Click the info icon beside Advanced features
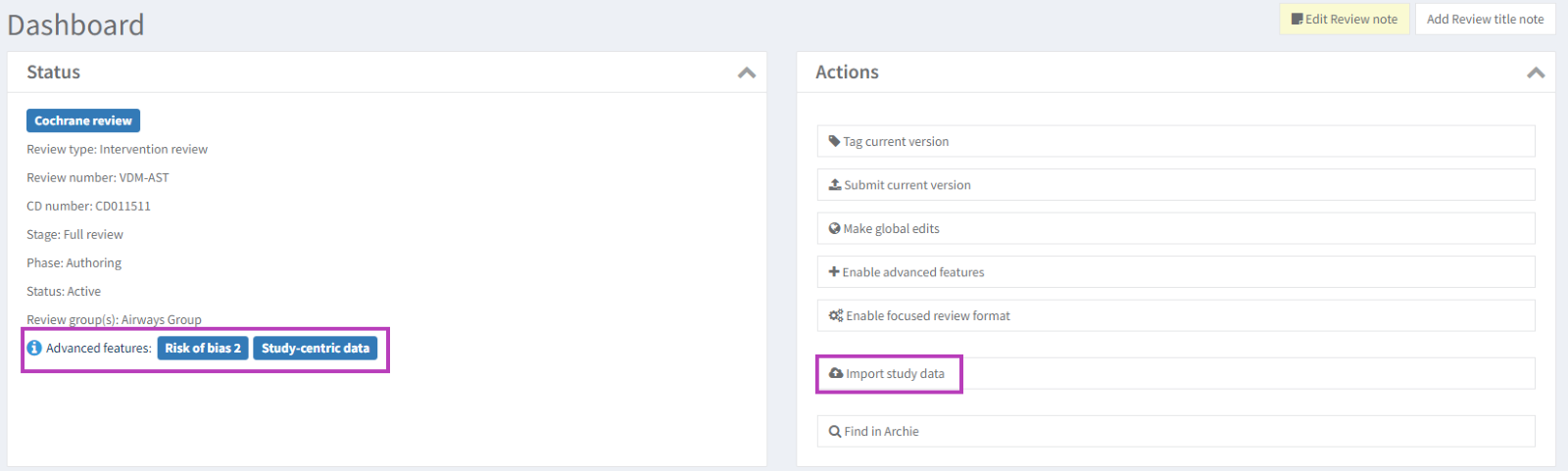Viewport: 1568px width, 471px height. (34, 348)
